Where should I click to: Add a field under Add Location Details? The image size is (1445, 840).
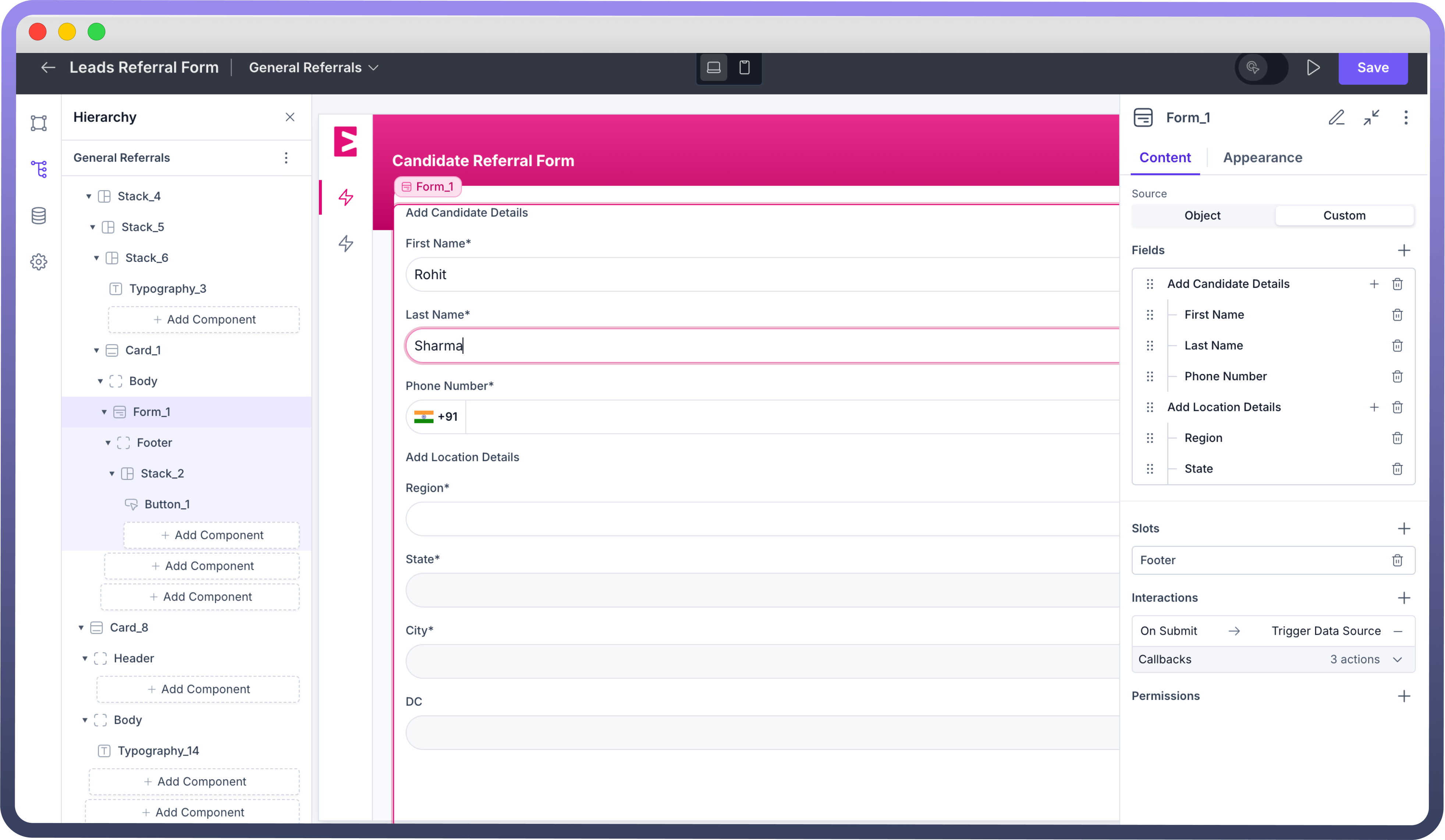1374,407
